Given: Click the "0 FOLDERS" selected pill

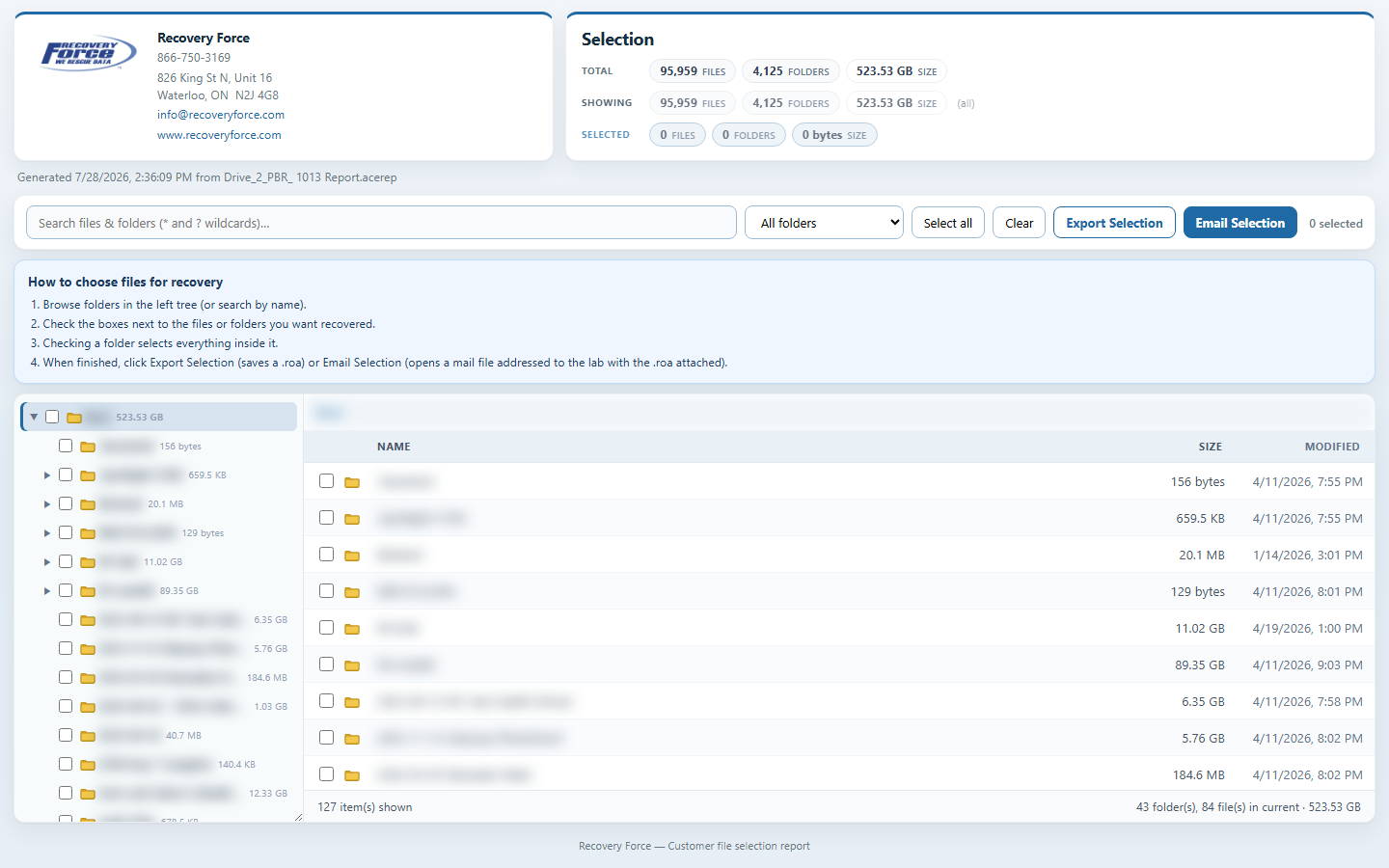Looking at the screenshot, I should tap(749, 135).
